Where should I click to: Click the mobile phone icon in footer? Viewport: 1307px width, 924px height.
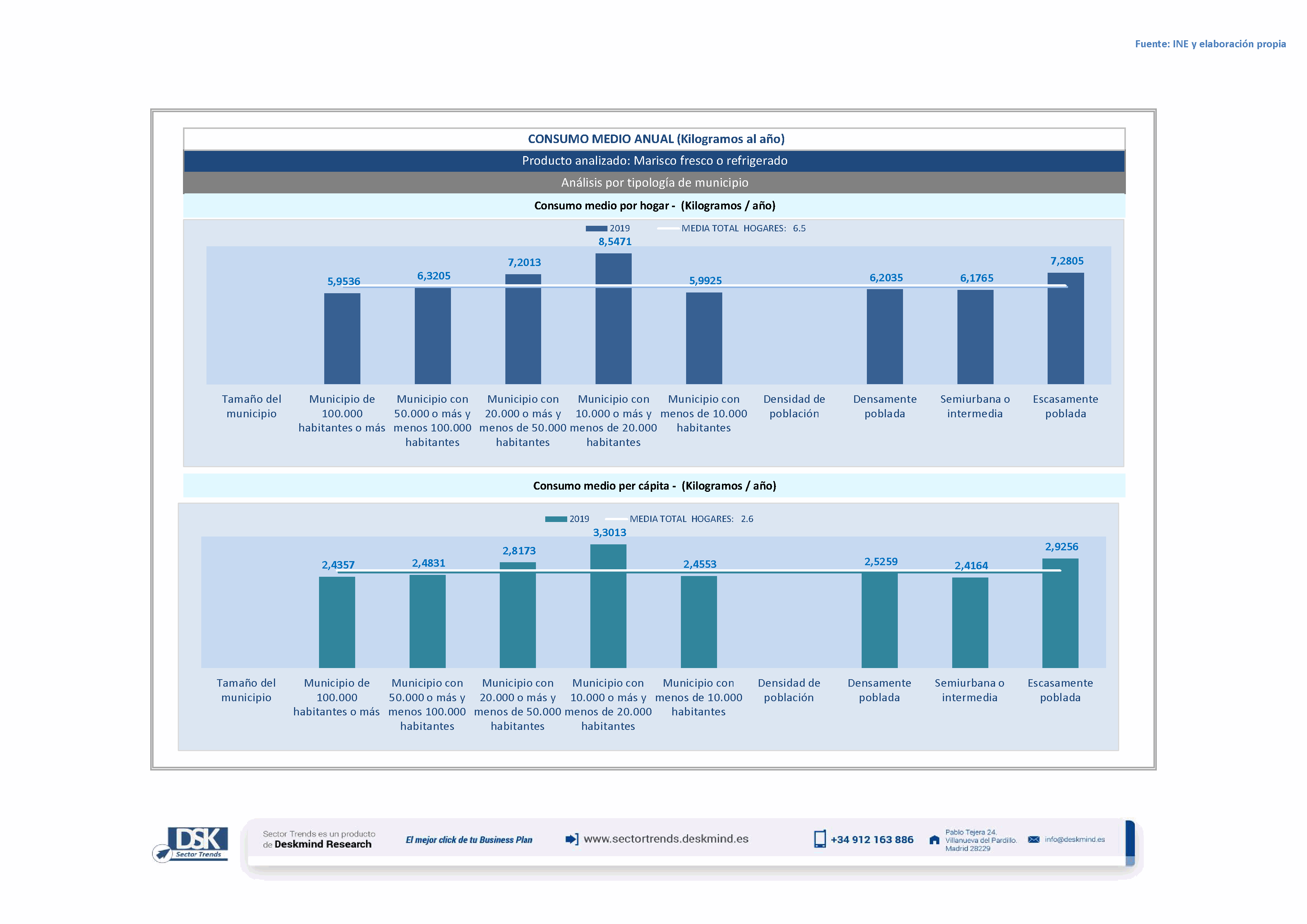click(x=820, y=839)
